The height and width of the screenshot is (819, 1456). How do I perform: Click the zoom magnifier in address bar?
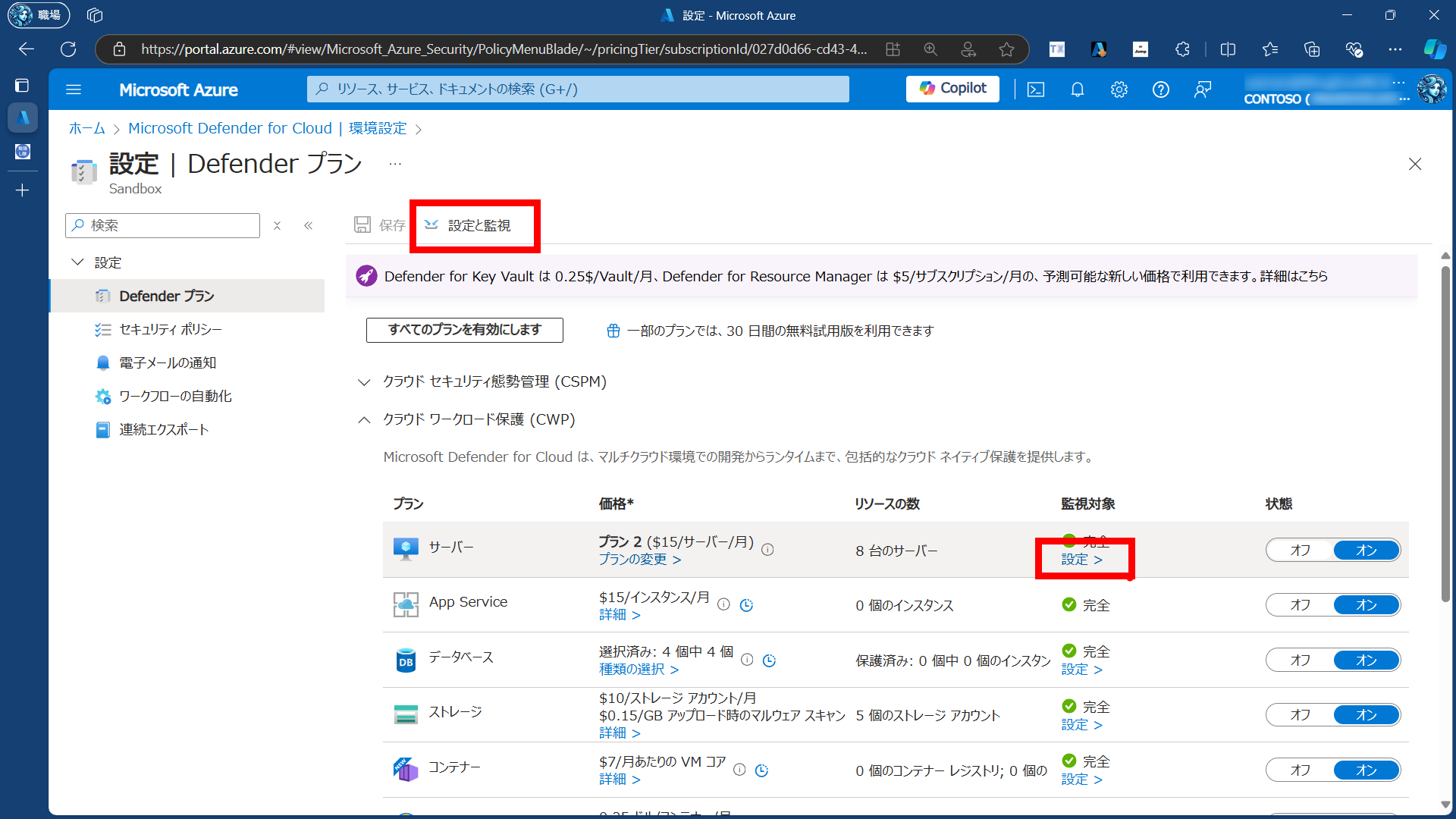pos(930,49)
